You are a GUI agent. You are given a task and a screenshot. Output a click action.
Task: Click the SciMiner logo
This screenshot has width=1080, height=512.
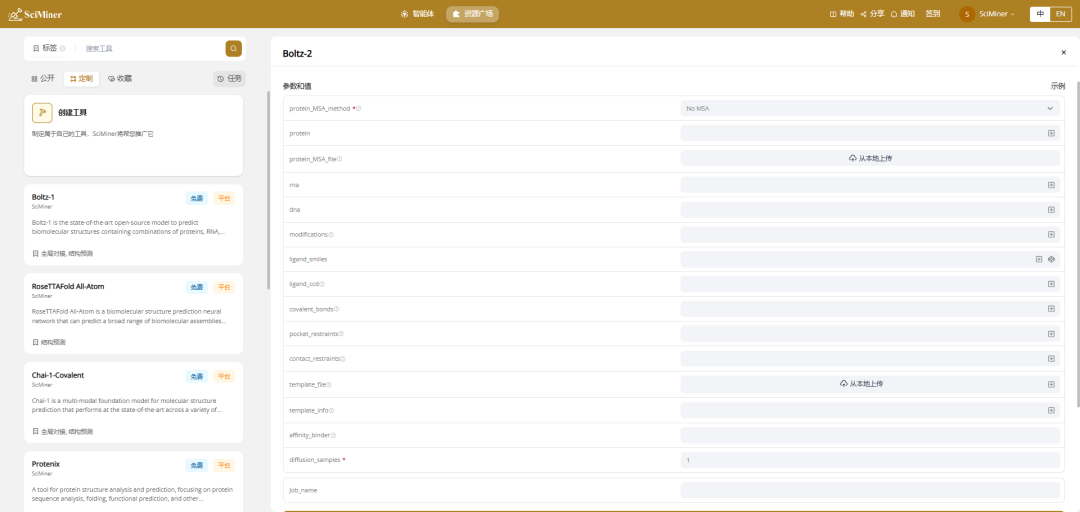click(32, 14)
